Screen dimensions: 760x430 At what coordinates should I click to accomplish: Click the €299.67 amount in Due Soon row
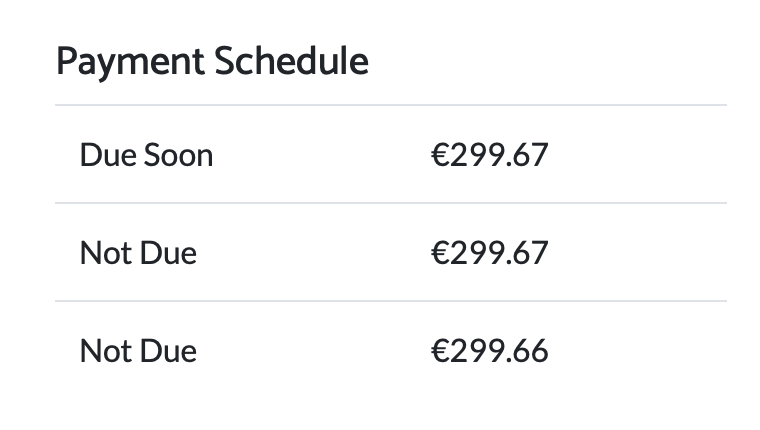pos(490,155)
